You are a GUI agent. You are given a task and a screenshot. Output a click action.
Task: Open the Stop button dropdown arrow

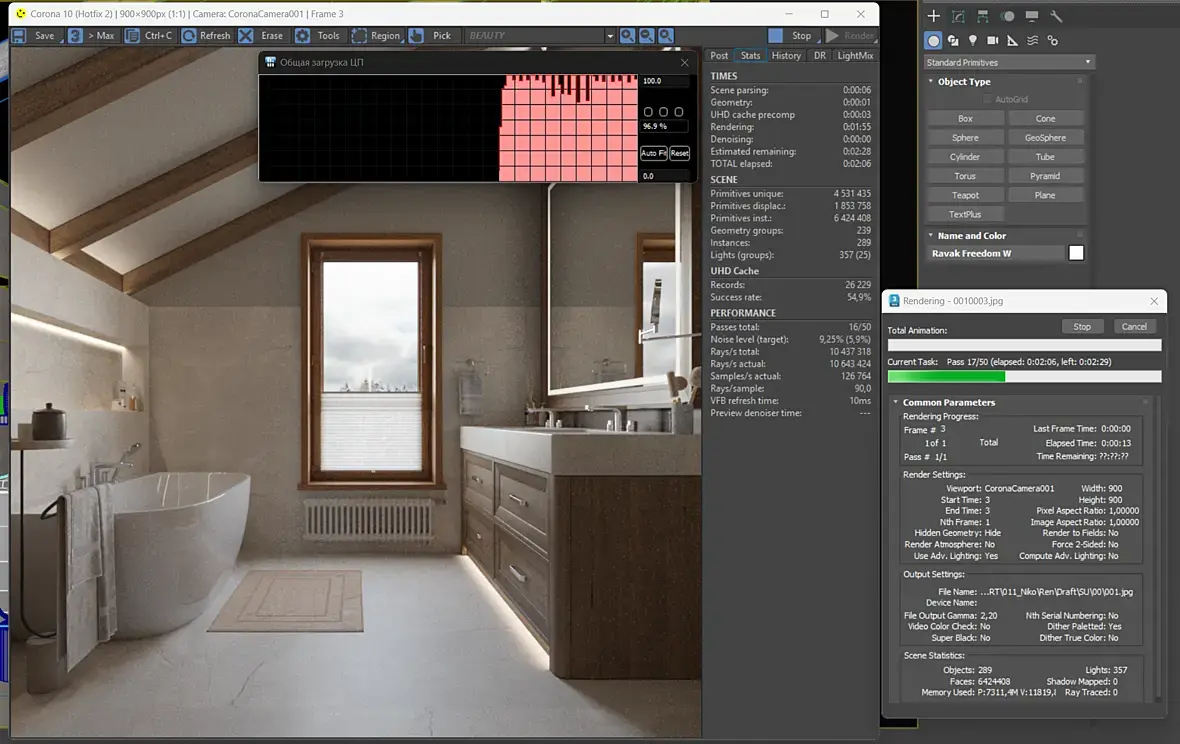pos(818,41)
